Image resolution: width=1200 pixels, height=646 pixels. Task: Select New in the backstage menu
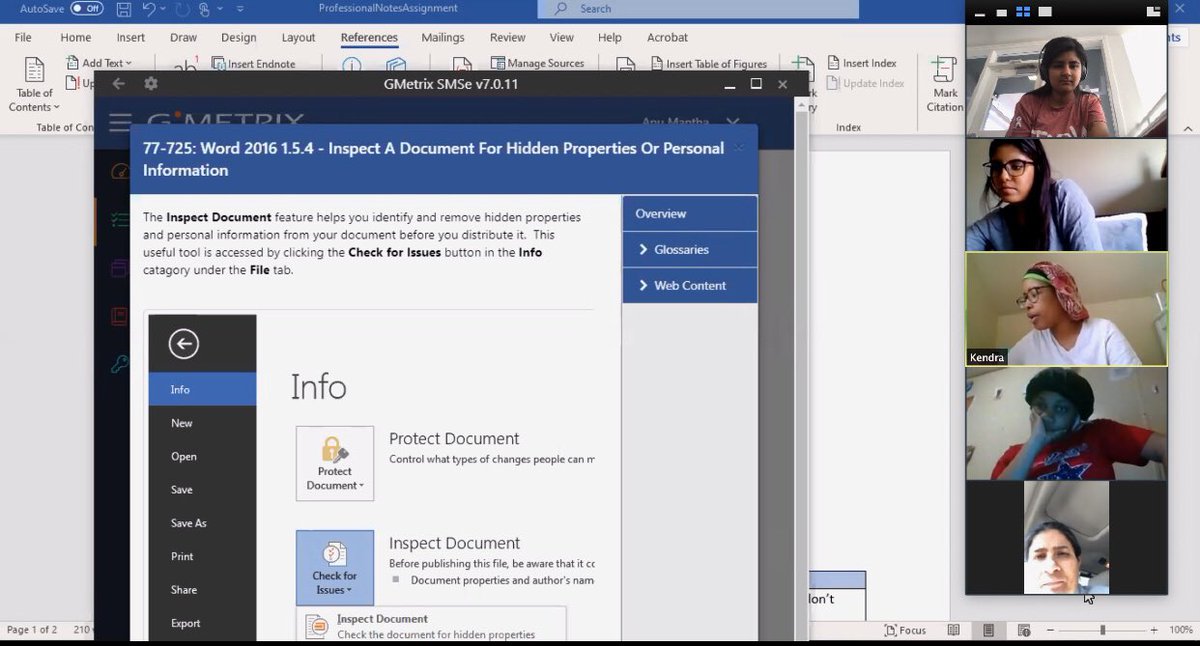pyautogui.click(x=202, y=423)
